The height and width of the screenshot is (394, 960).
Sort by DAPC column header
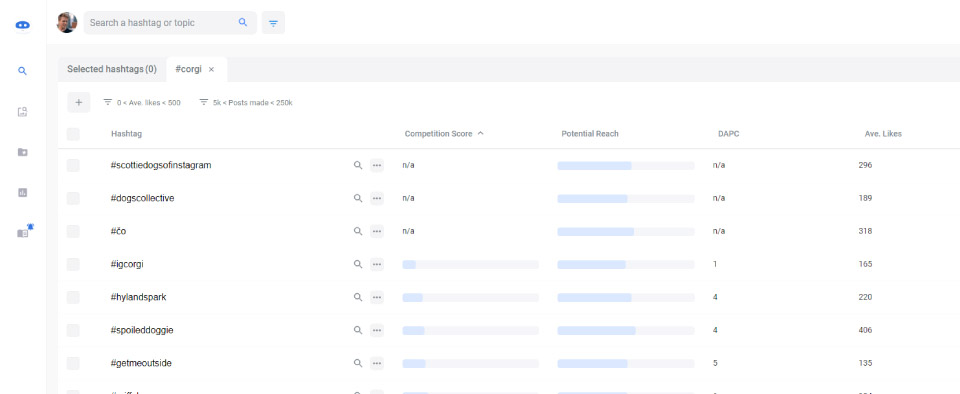729,134
